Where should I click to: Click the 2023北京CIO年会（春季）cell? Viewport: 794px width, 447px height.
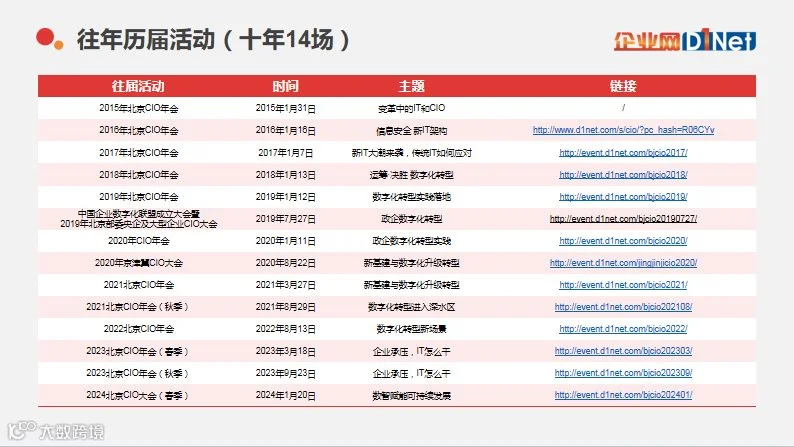click(x=138, y=351)
